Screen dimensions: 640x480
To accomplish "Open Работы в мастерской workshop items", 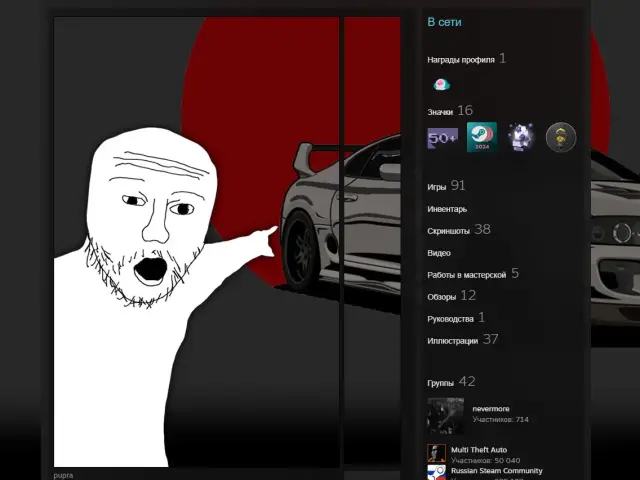I will 466,274.
